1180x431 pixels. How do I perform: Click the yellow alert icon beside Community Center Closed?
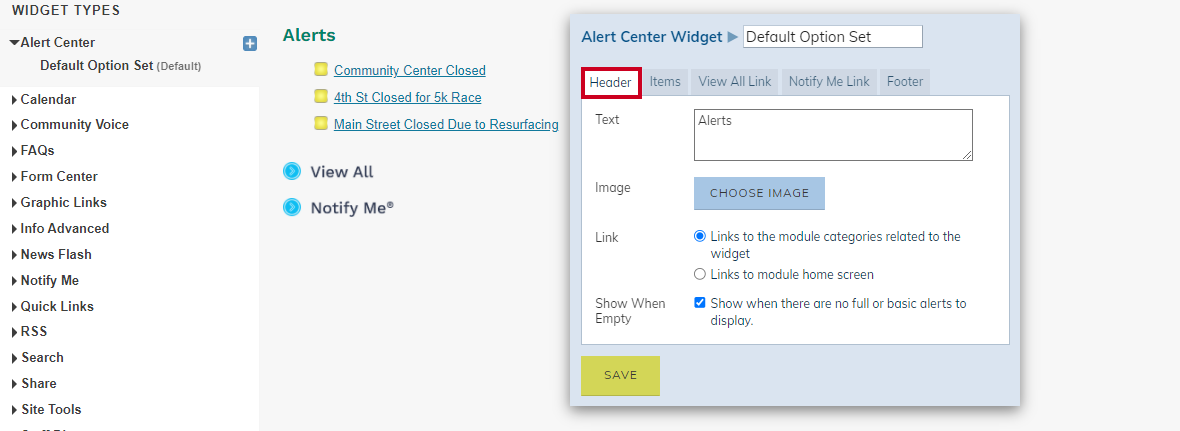coord(321,70)
